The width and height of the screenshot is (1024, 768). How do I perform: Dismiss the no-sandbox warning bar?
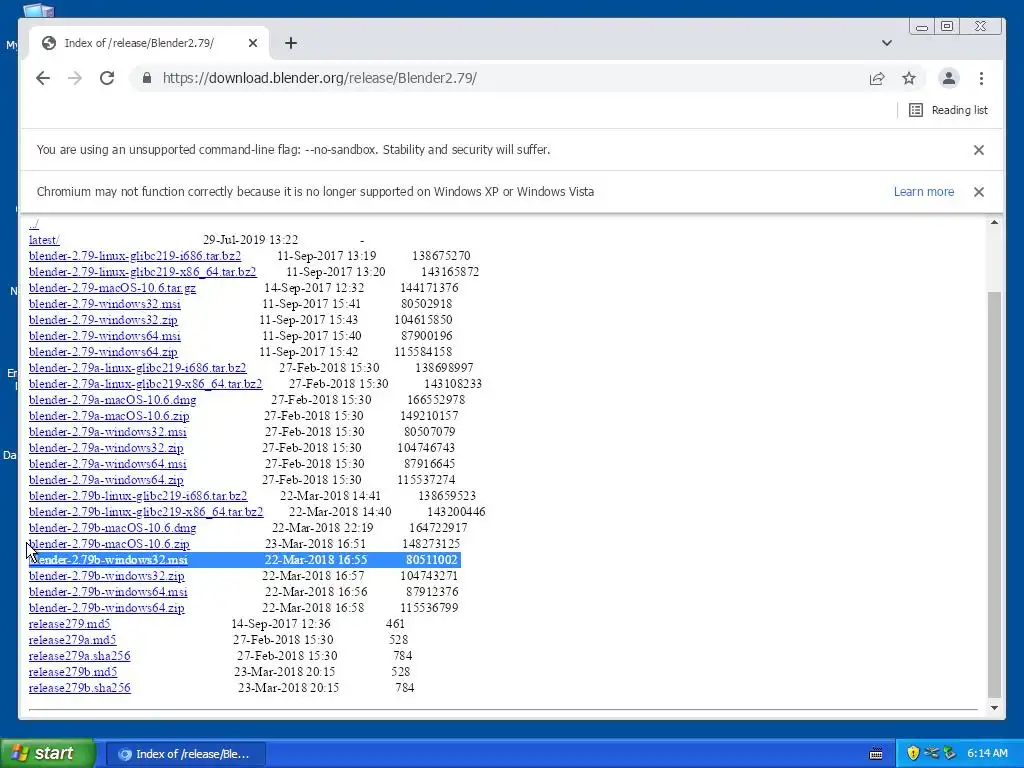(978, 150)
